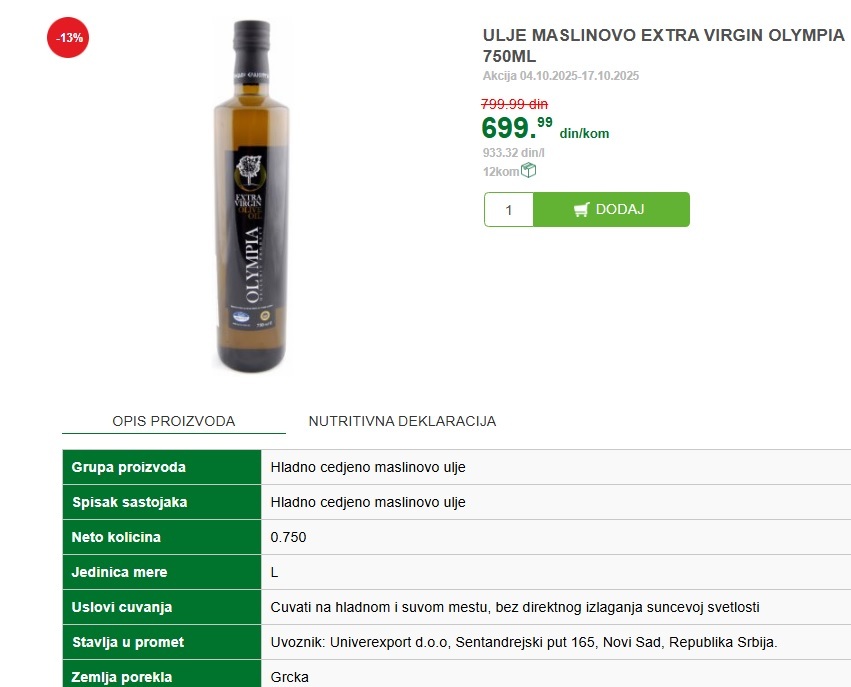The image size is (851, 687).
Task: Click the quantity input field showing 1
Action: (509, 209)
